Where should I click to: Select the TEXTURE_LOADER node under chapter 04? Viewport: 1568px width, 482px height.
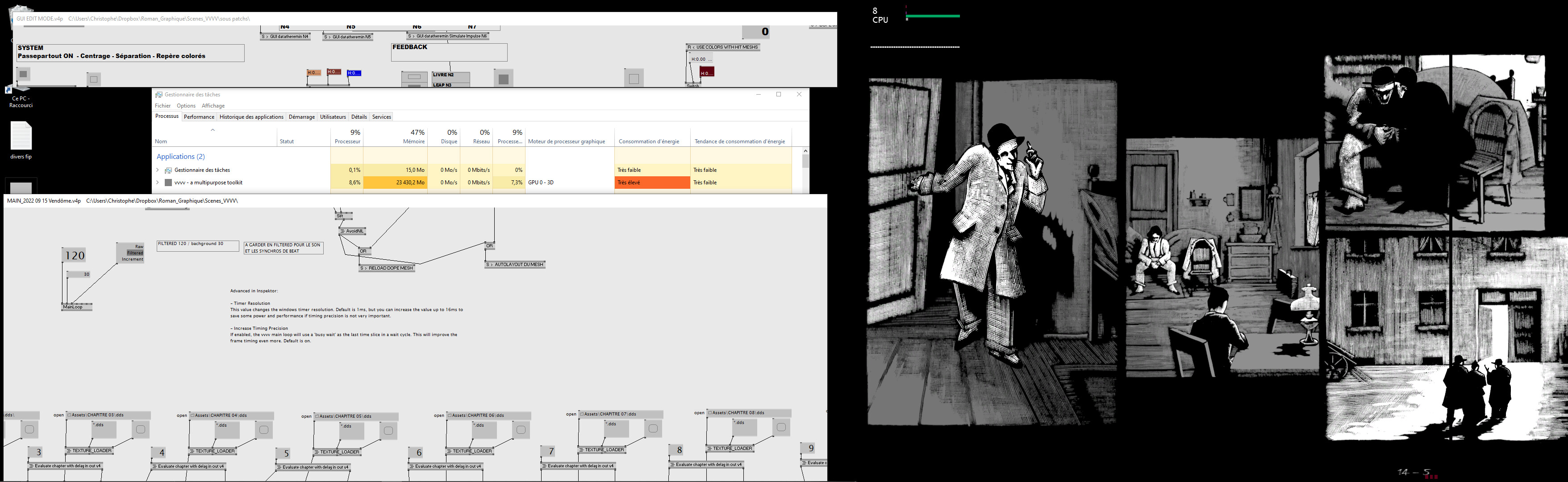pyautogui.click(x=213, y=452)
